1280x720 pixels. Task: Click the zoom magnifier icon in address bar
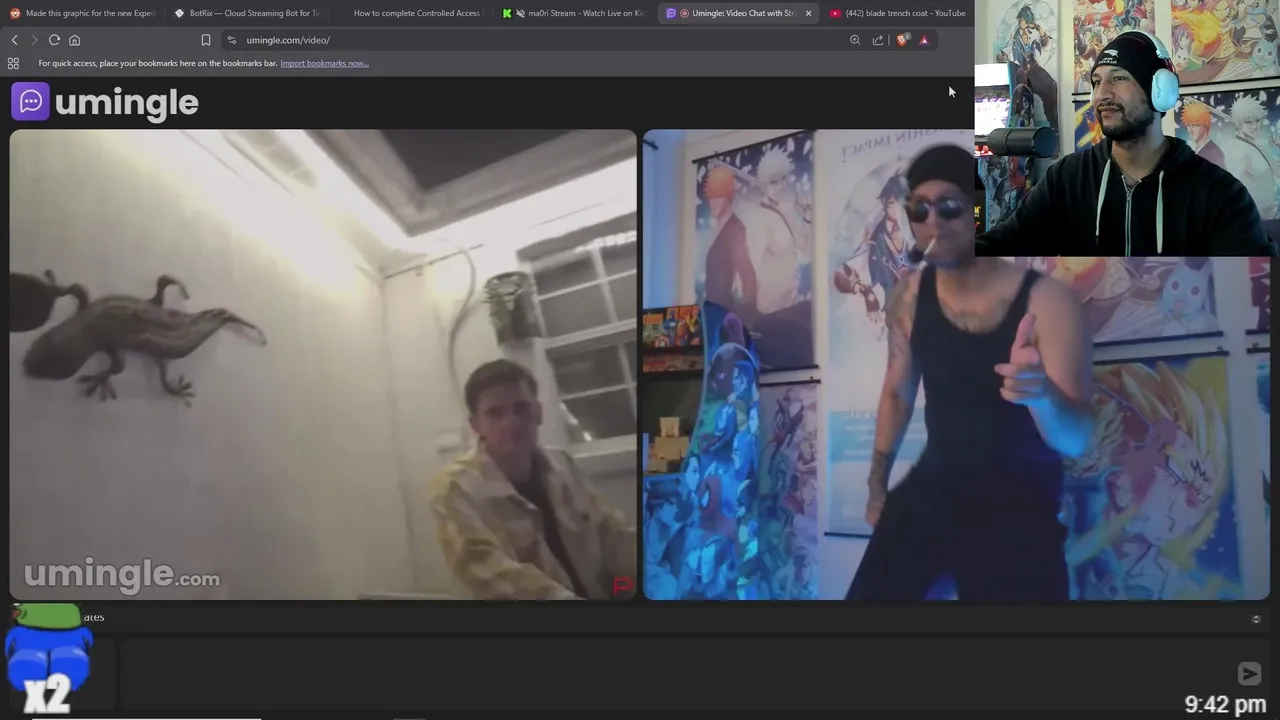855,40
